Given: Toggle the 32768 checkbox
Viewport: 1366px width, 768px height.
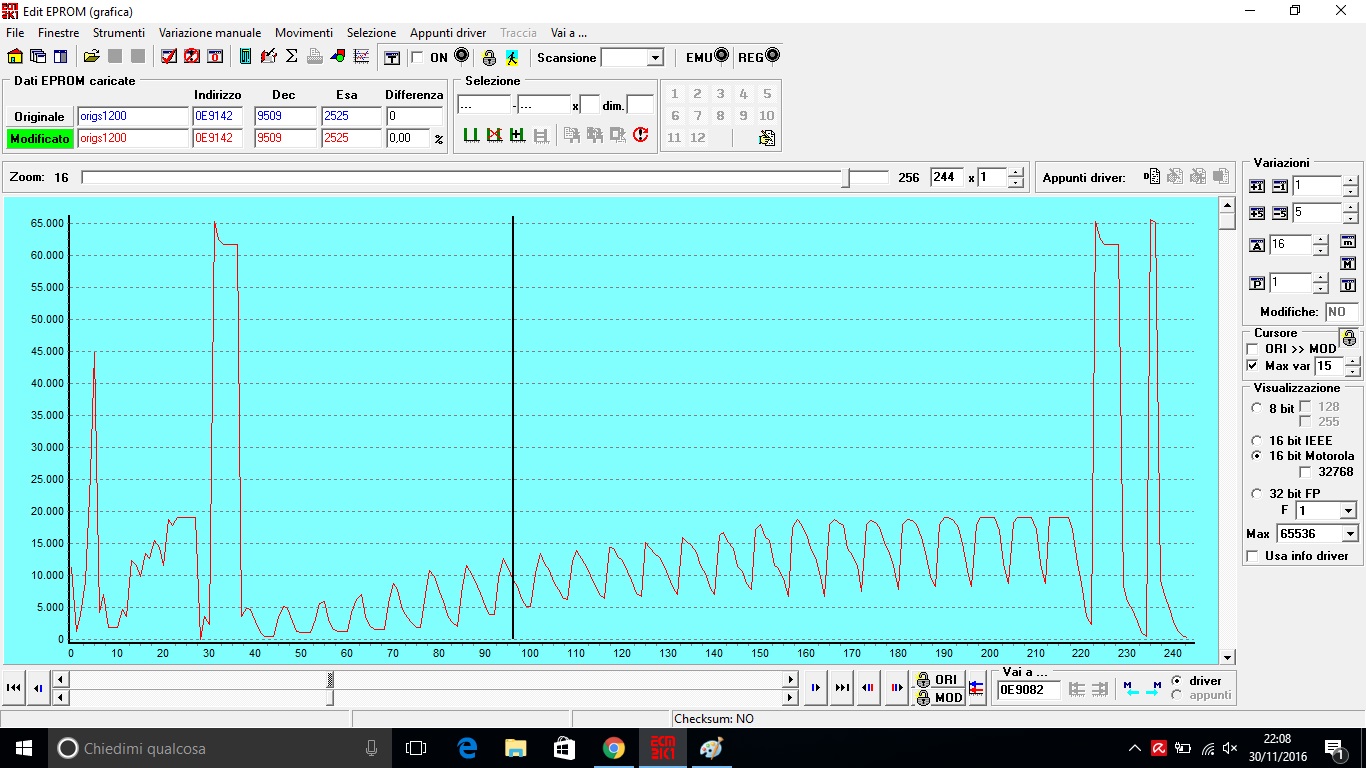Looking at the screenshot, I should [x=1305, y=472].
